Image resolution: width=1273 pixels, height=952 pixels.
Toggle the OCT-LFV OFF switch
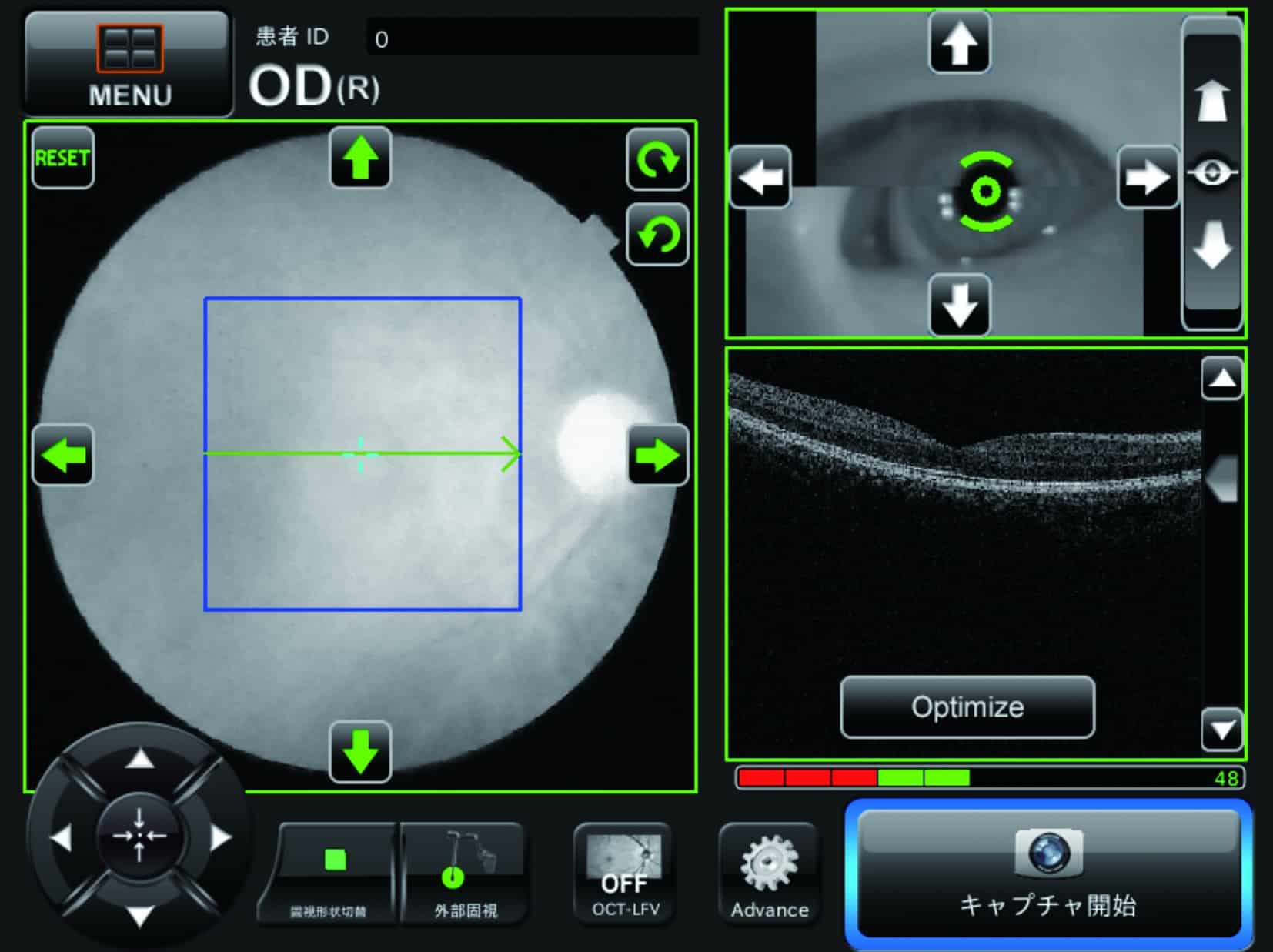pos(624,874)
